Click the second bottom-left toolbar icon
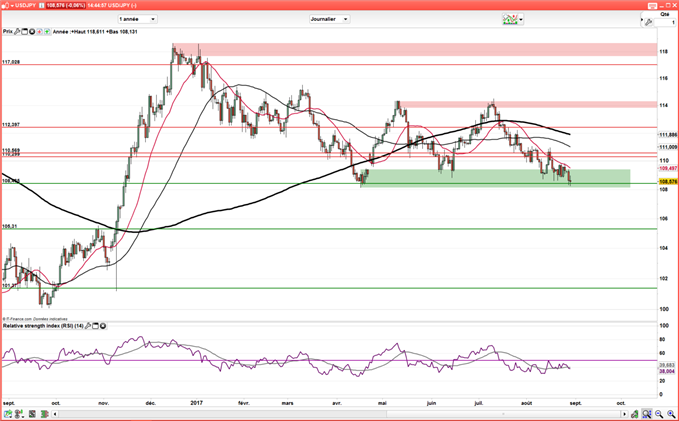 [x=19, y=414]
